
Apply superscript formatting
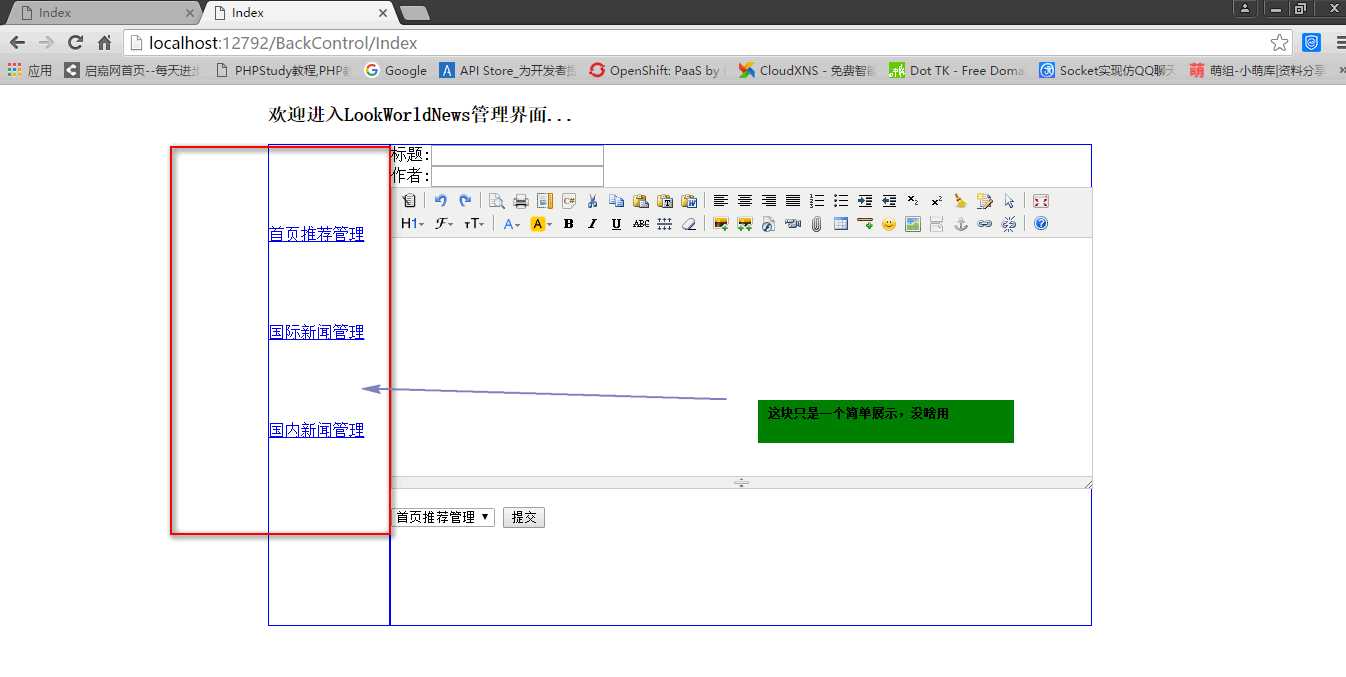937,201
